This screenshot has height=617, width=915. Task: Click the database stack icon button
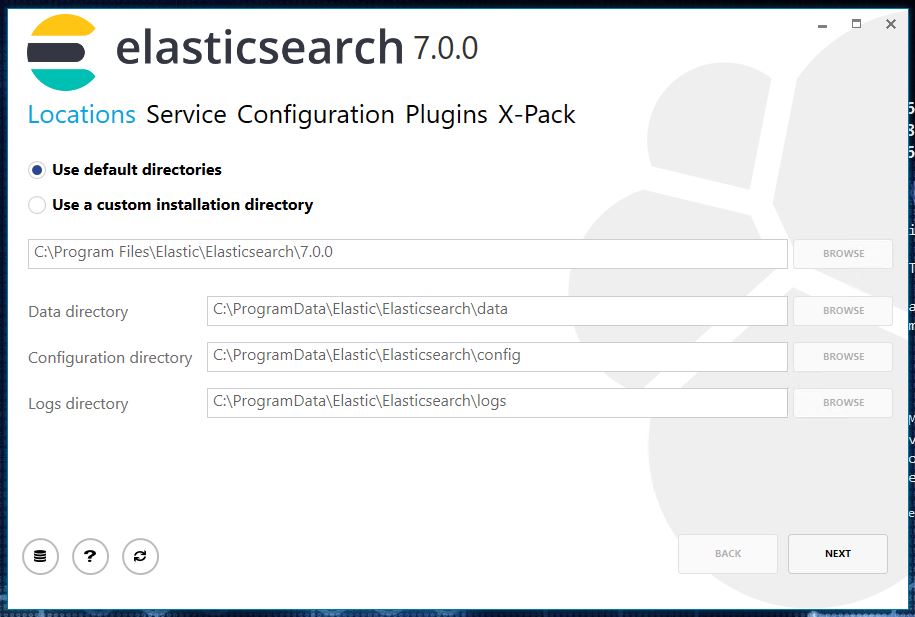point(40,556)
